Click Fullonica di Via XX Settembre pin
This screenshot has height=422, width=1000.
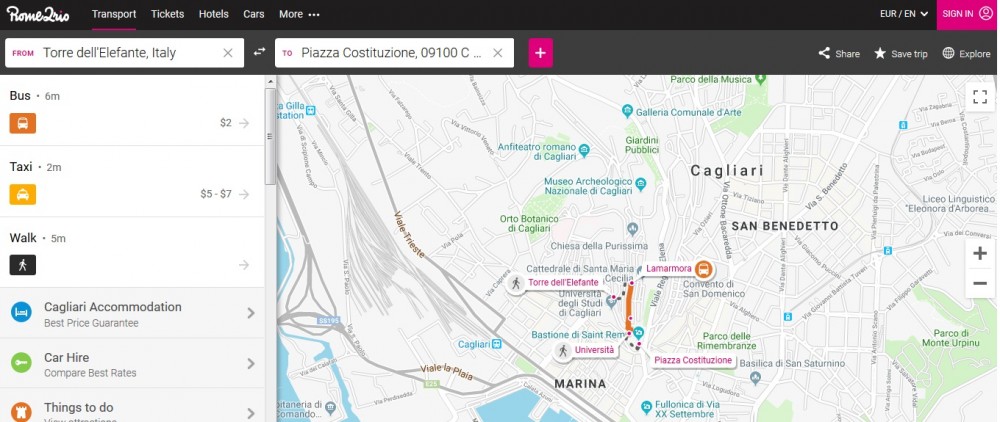pyautogui.click(x=646, y=405)
